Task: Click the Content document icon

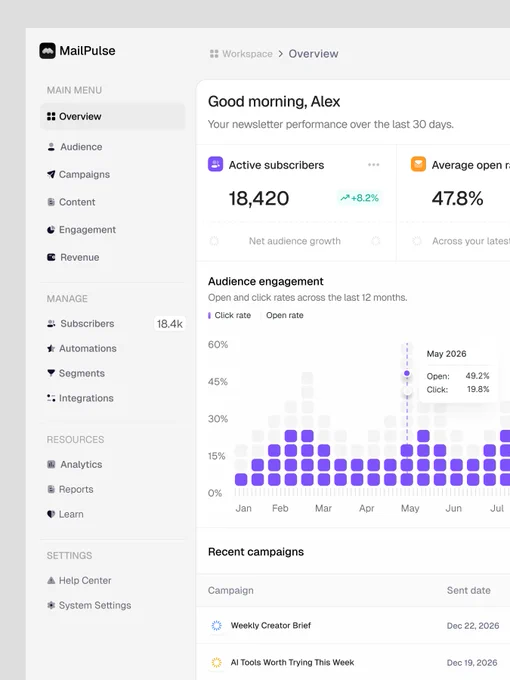Action: tap(51, 202)
